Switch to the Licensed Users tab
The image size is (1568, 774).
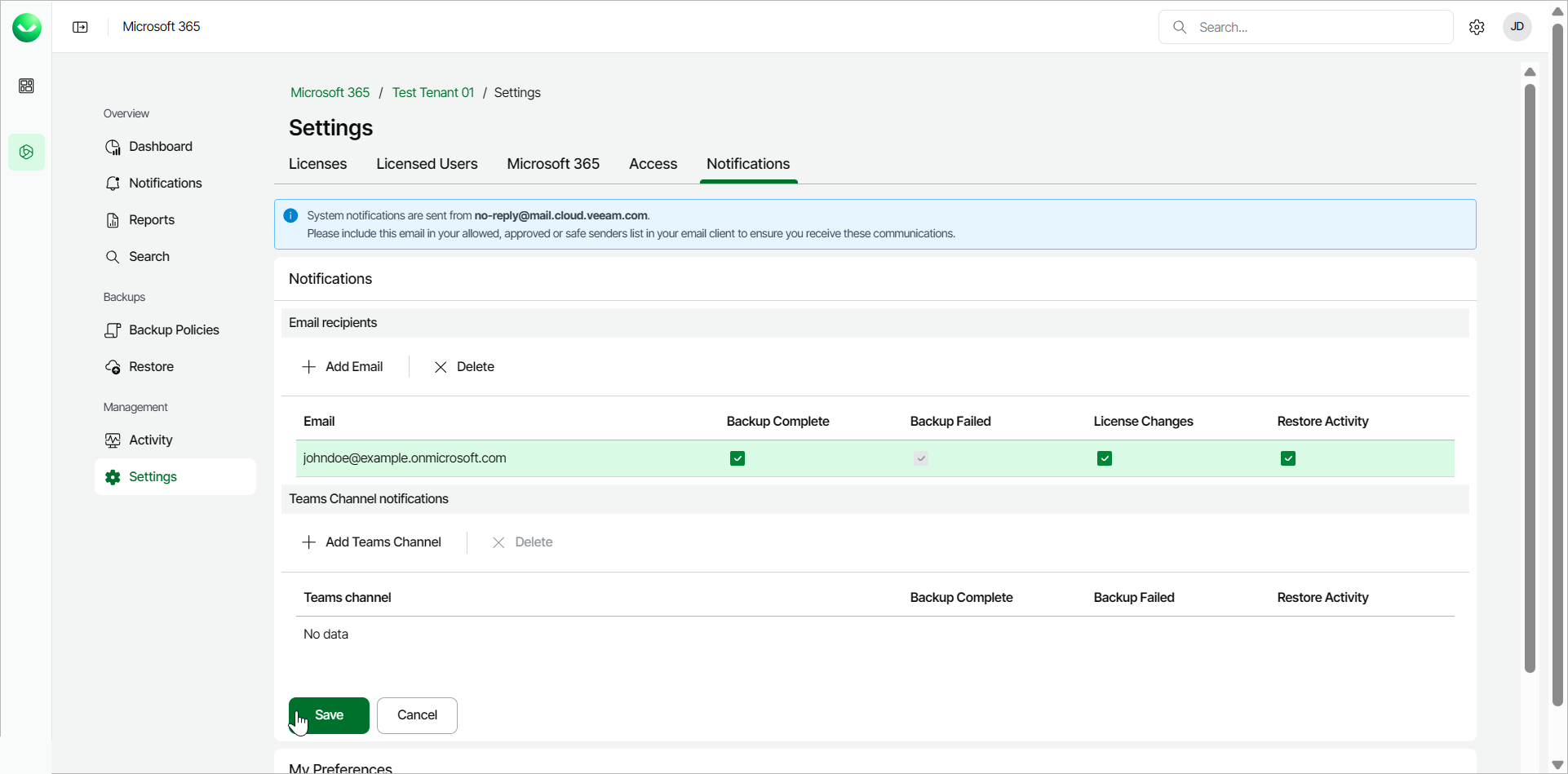[427, 164]
